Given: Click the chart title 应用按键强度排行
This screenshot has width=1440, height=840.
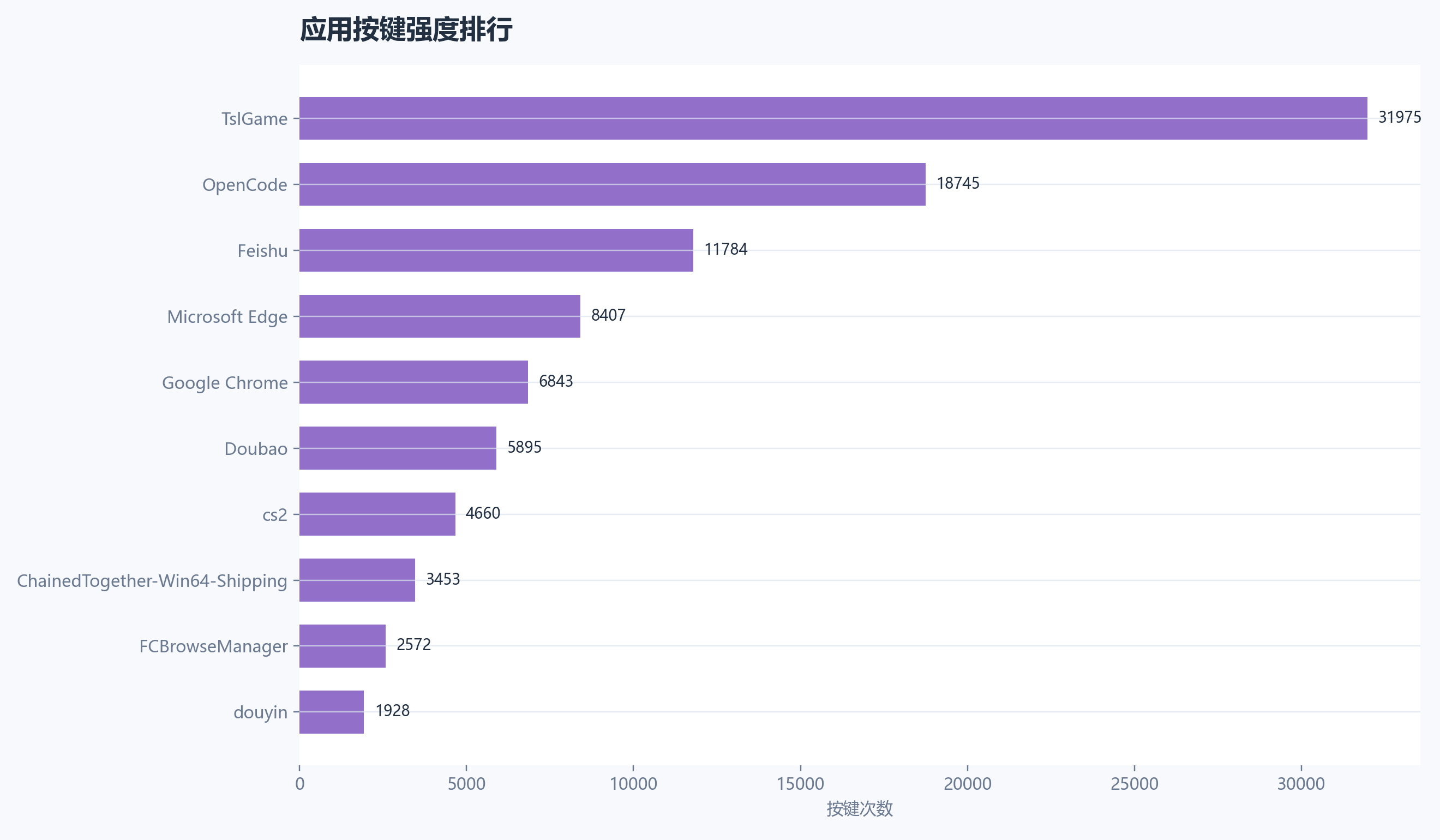Looking at the screenshot, I should 406,29.
